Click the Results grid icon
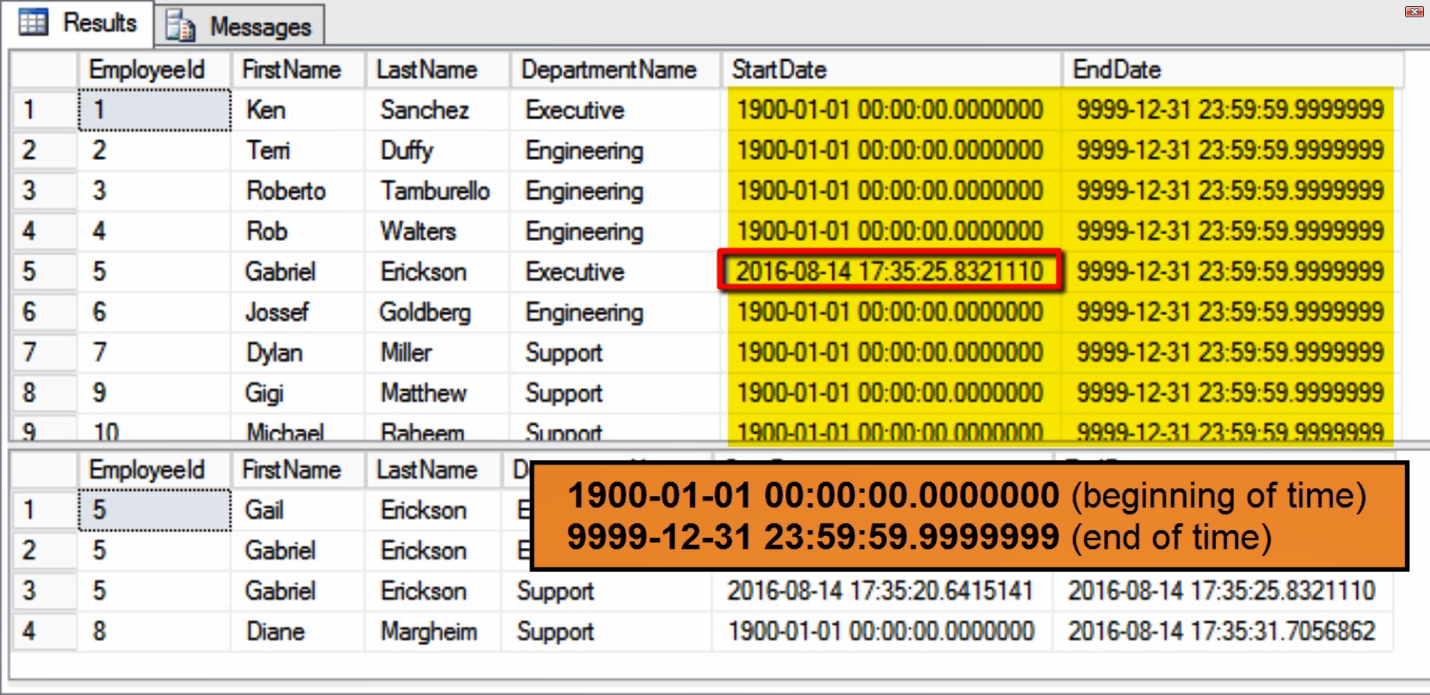The width and height of the screenshot is (1430, 695). tap(33, 22)
